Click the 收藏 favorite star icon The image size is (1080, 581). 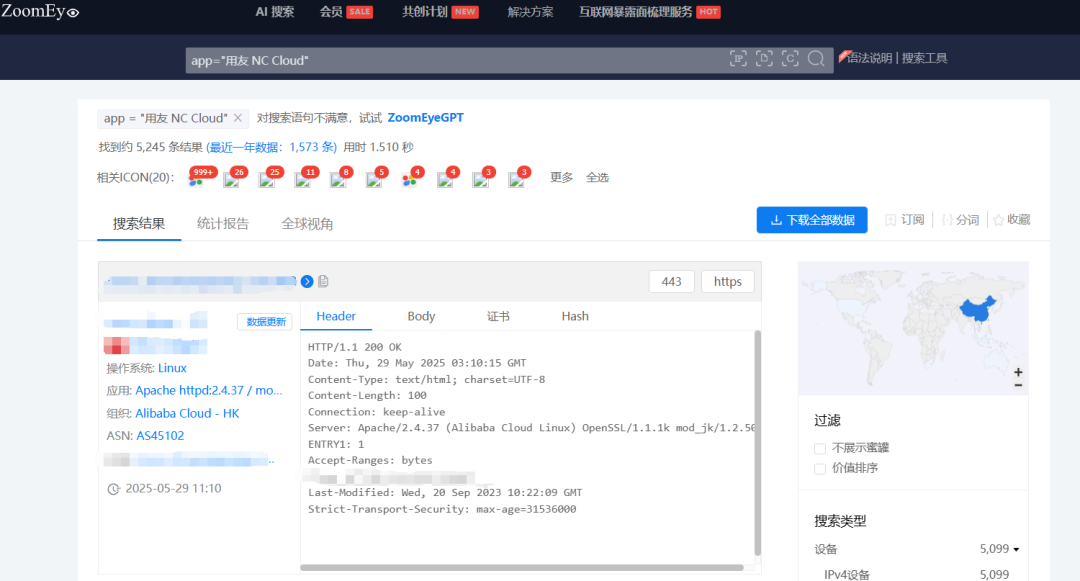998,220
